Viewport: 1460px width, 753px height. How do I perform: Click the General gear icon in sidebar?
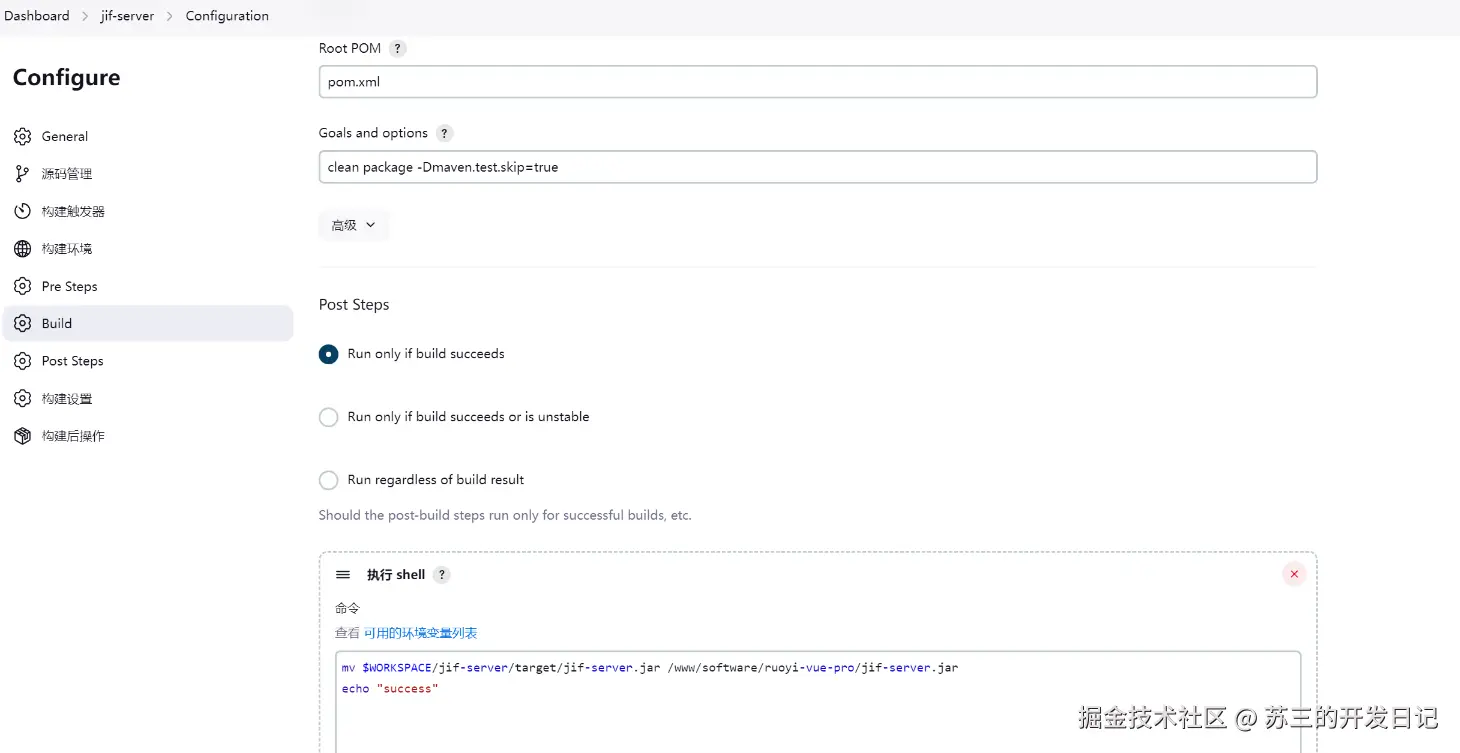[22, 136]
